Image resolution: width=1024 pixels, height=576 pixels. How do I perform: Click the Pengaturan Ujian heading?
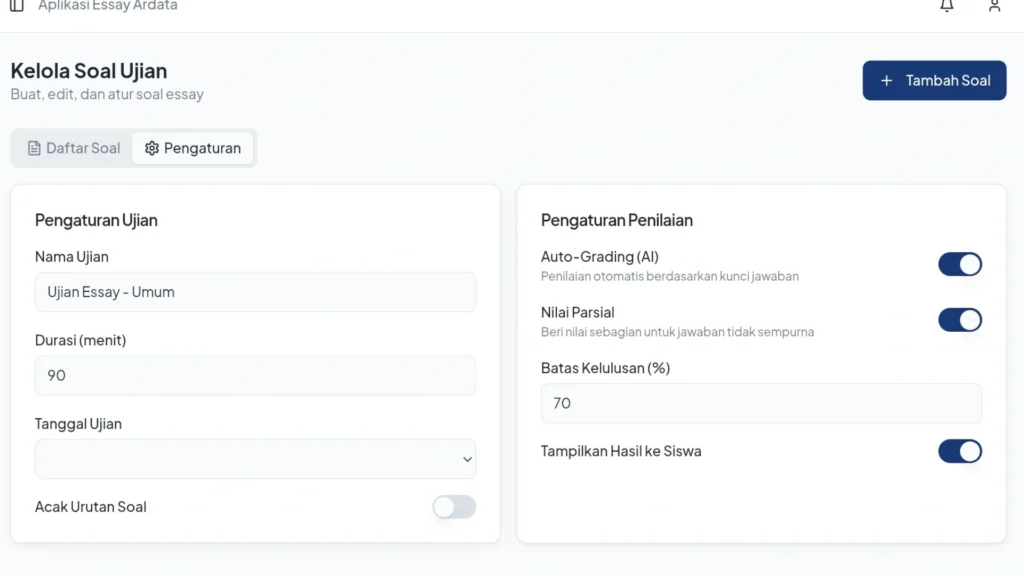click(96, 220)
